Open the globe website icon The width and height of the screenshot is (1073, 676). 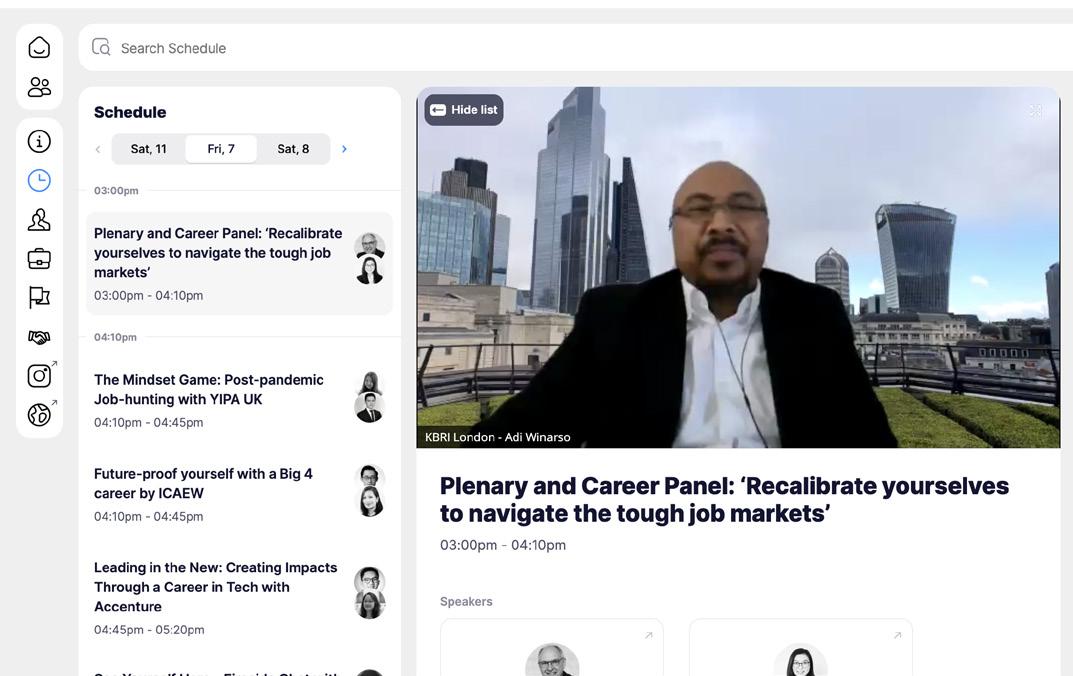(40, 414)
